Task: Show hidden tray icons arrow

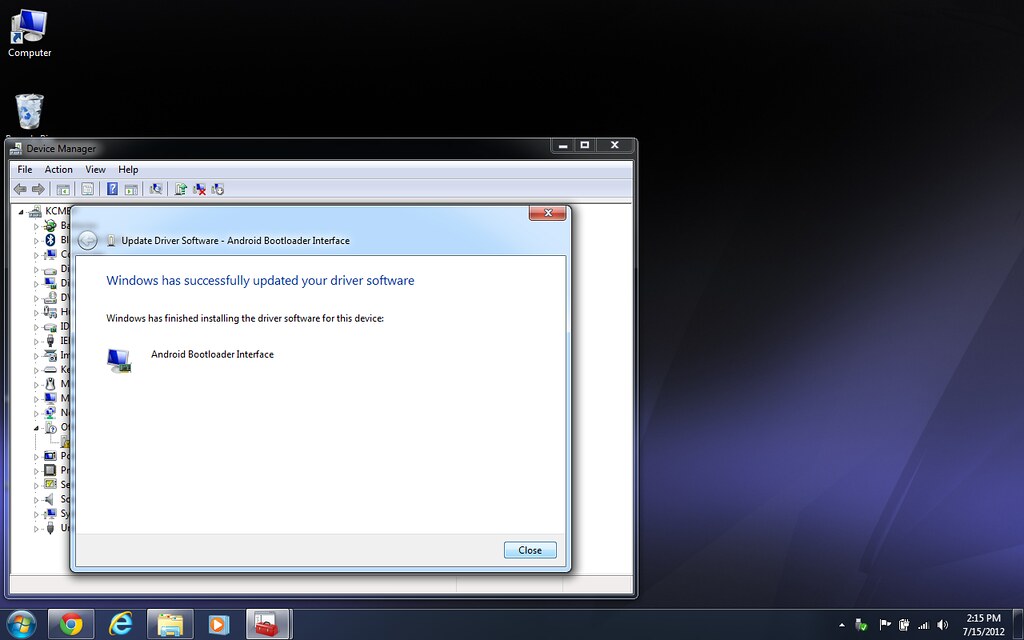Action: 841,625
